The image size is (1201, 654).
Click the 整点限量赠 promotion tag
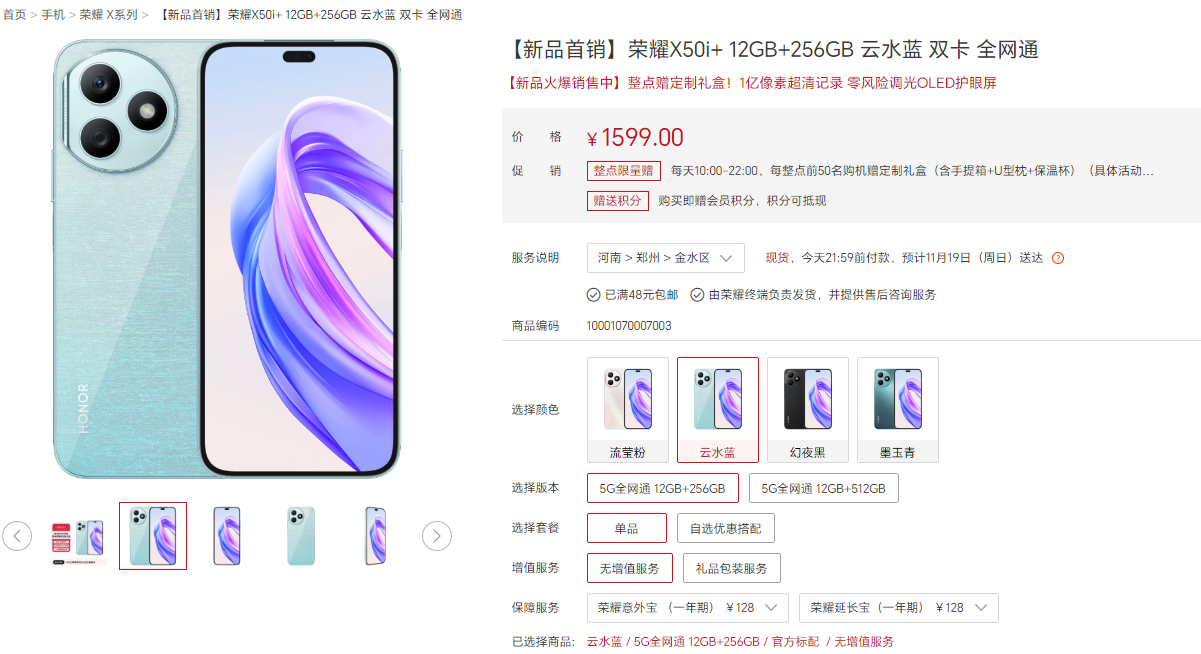tap(624, 171)
